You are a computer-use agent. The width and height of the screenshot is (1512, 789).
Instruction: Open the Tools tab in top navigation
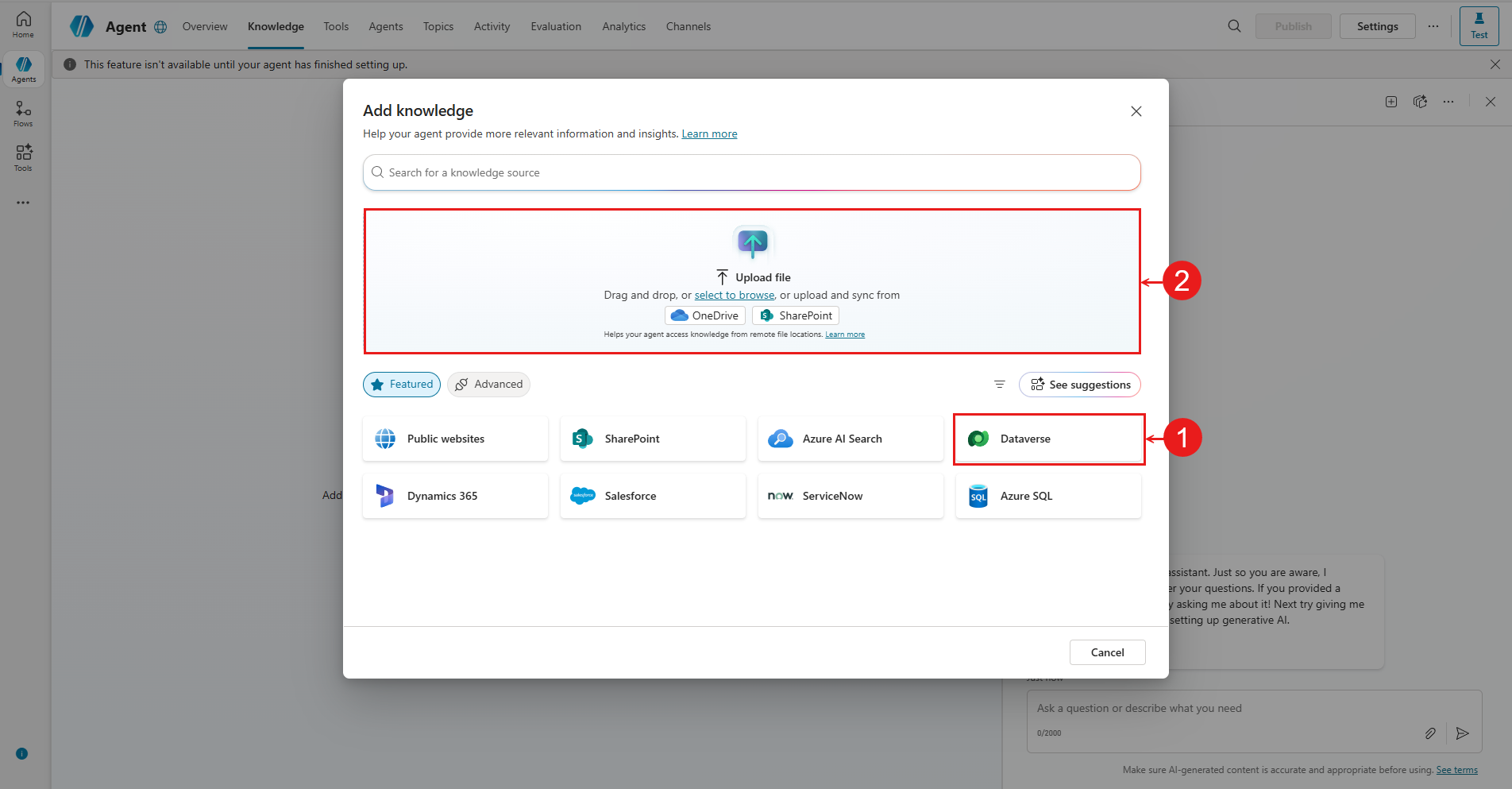[336, 26]
